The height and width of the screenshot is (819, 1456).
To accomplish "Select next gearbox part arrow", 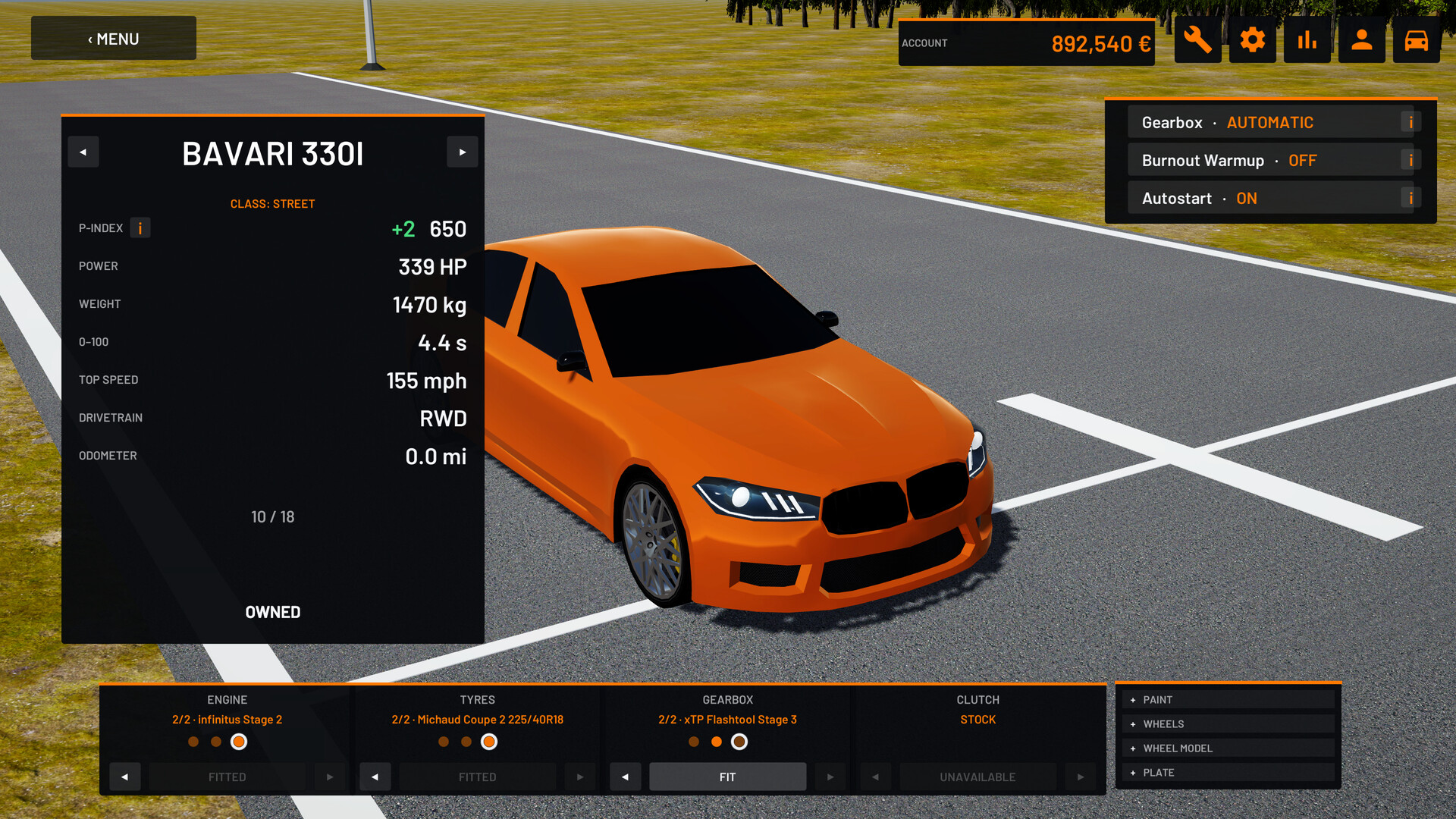I will pos(830,777).
